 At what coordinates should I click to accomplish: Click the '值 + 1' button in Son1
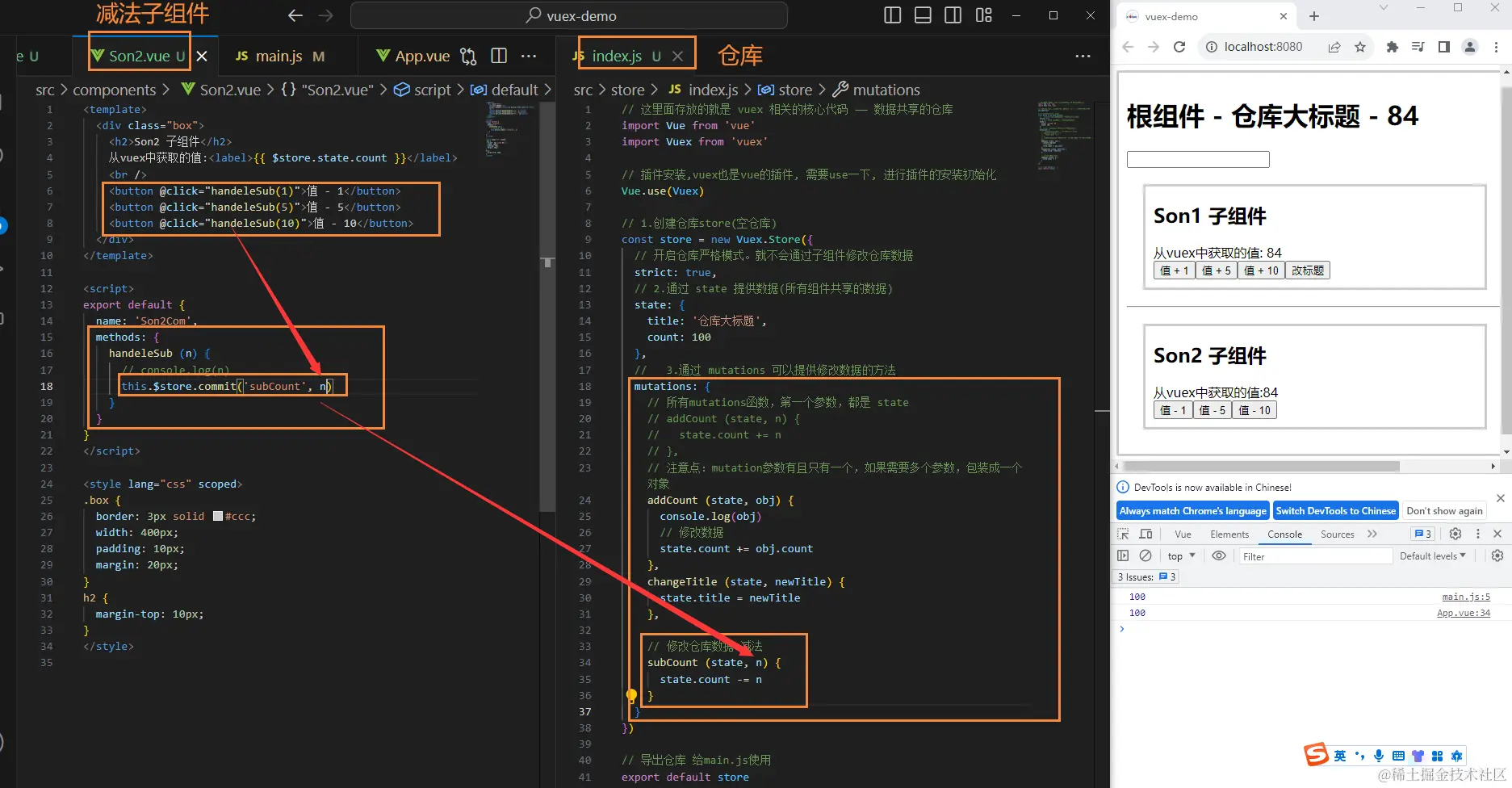(1175, 270)
